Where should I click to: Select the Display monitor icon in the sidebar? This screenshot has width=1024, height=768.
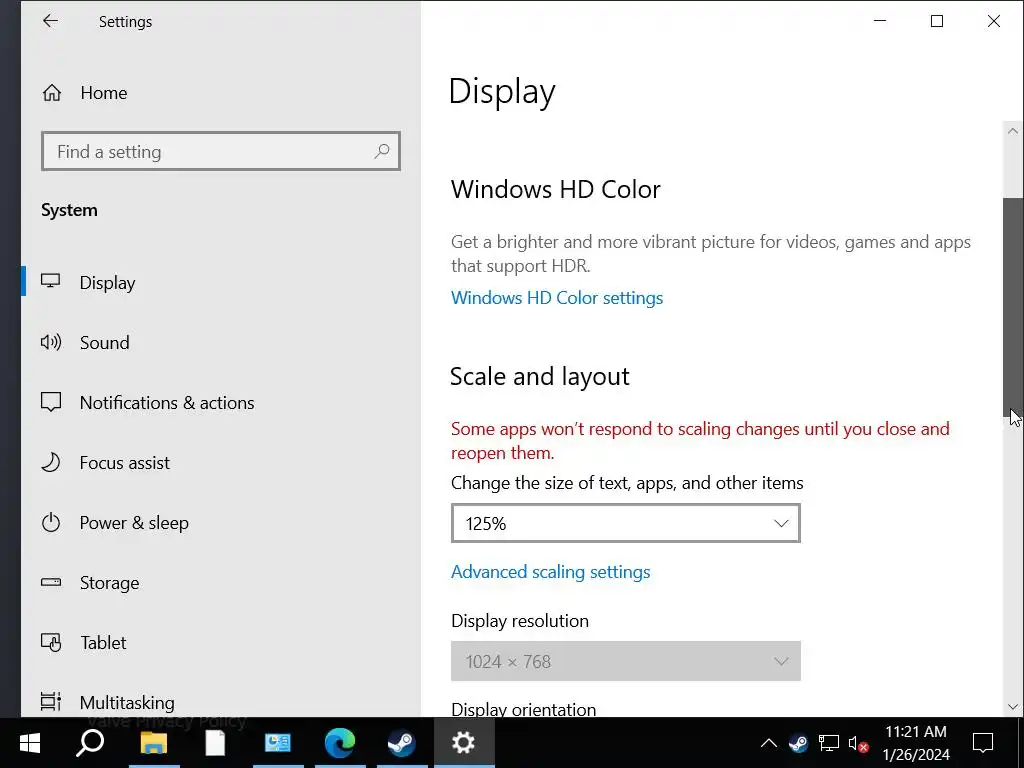pos(50,281)
